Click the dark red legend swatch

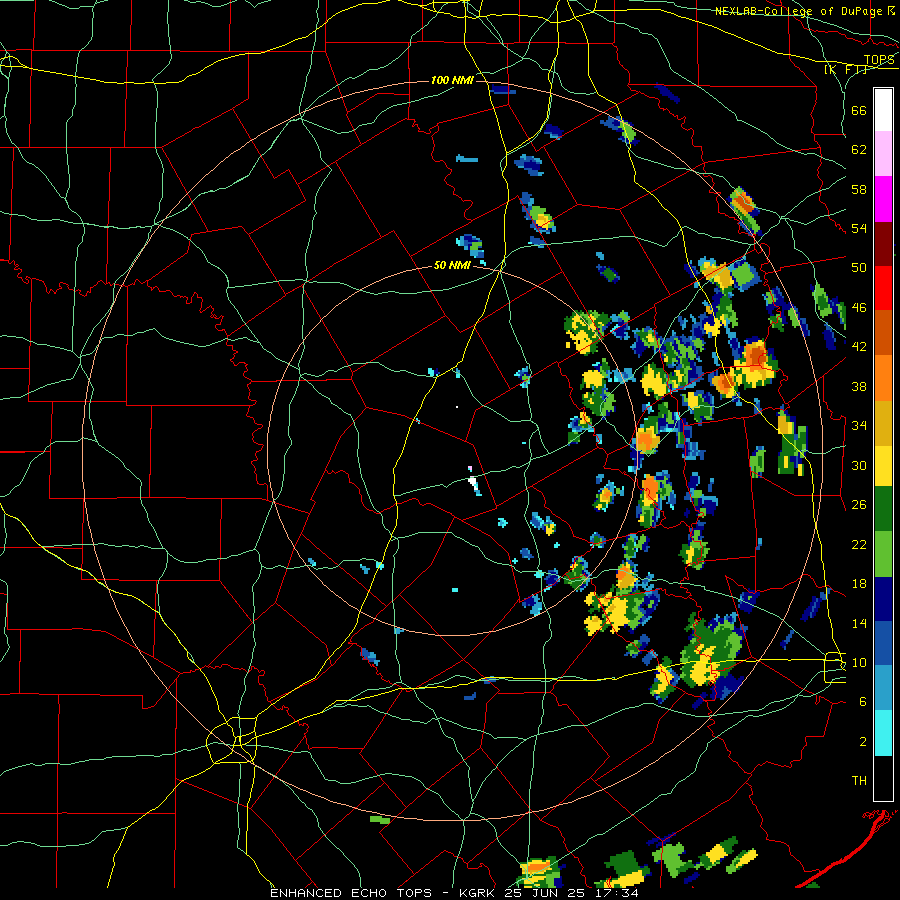tap(883, 244)
